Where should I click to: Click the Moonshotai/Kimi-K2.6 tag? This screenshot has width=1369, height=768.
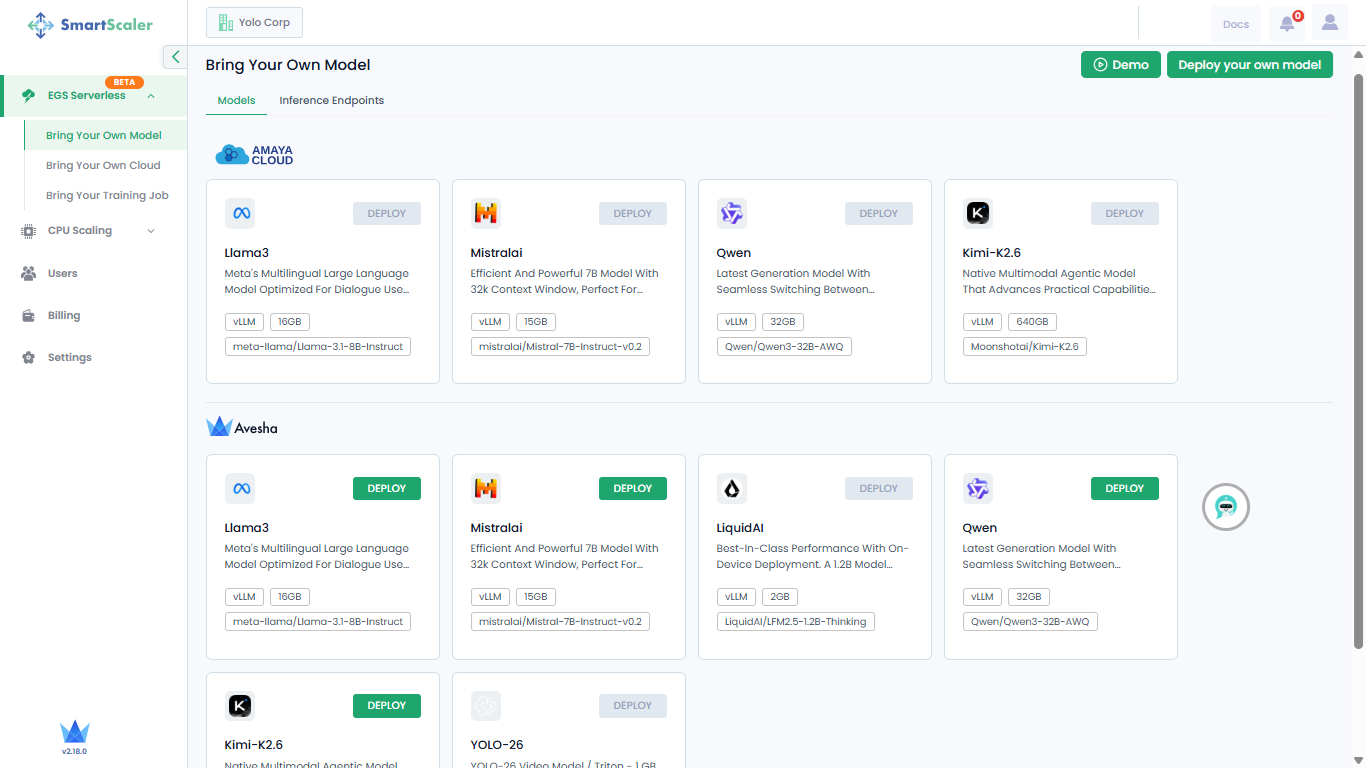tap(1025, 347)
